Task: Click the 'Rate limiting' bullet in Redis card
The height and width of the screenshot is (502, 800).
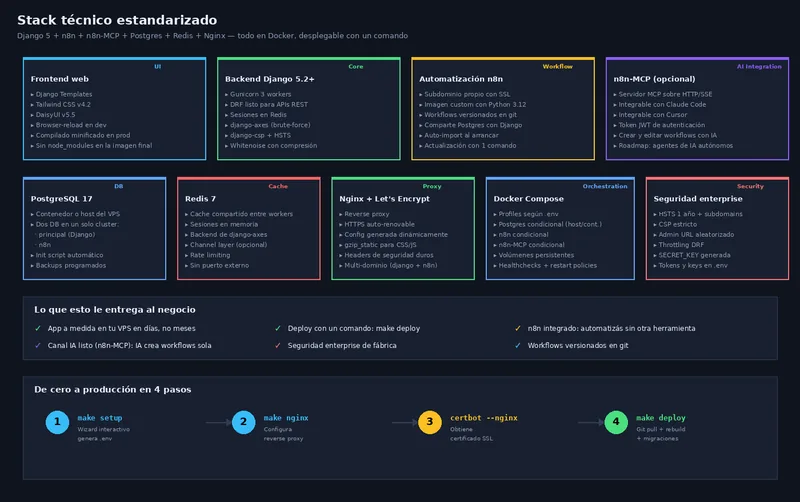Action: [x=208, y=255]
